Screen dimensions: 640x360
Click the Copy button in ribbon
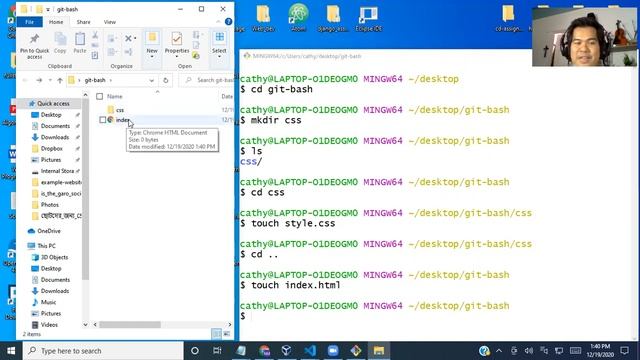tap(60, 43)
